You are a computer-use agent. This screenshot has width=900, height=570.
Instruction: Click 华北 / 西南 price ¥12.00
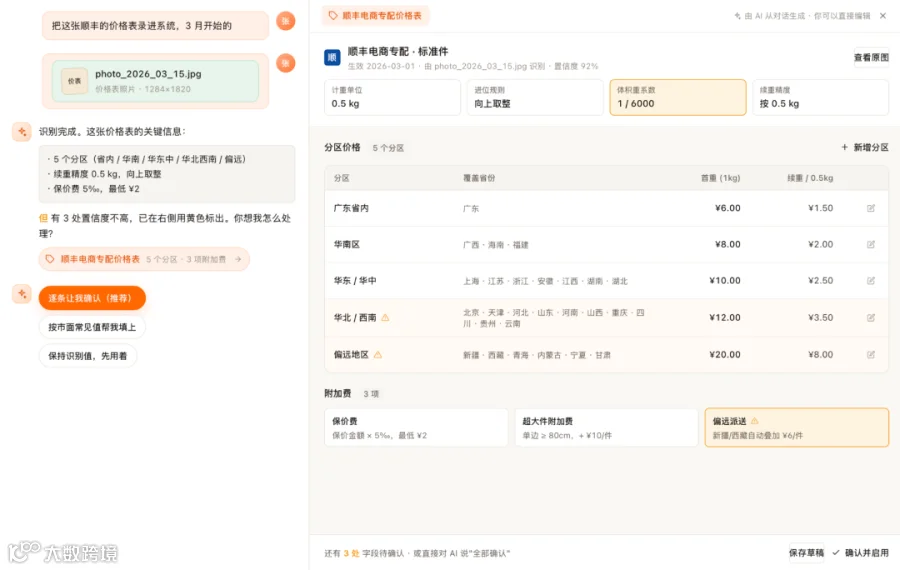click(x=725, y=317)
